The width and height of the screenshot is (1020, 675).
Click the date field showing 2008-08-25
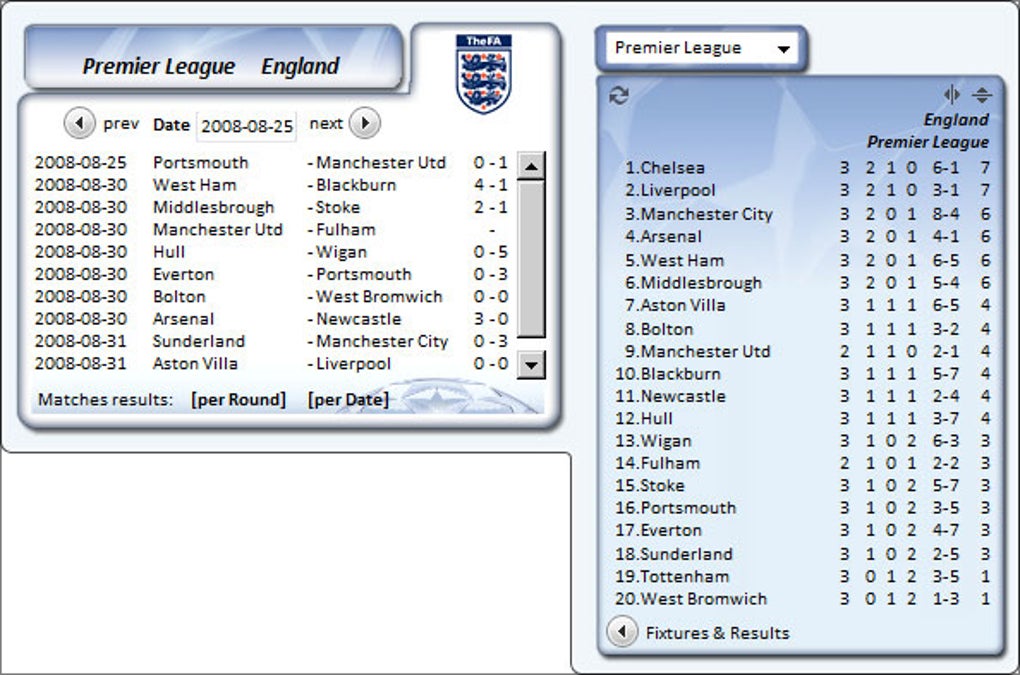tap(247, 126)
